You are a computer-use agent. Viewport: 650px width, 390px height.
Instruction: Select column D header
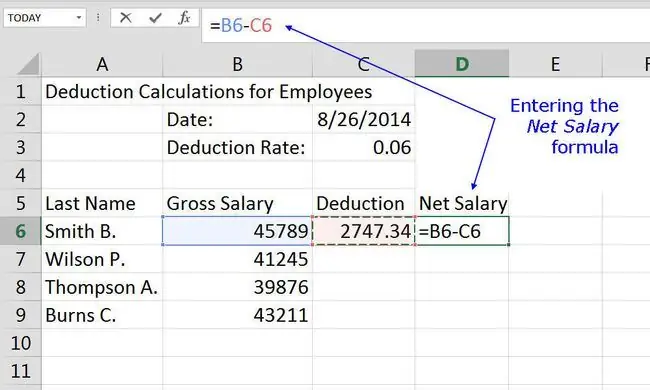[462, 63]
